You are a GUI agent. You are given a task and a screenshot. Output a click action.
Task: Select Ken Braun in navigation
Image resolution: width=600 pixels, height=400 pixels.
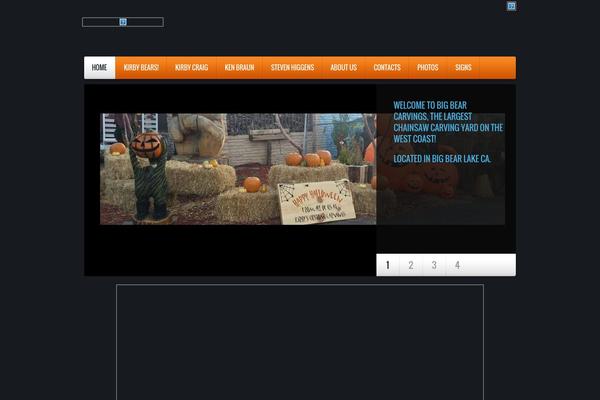[239, 68]
